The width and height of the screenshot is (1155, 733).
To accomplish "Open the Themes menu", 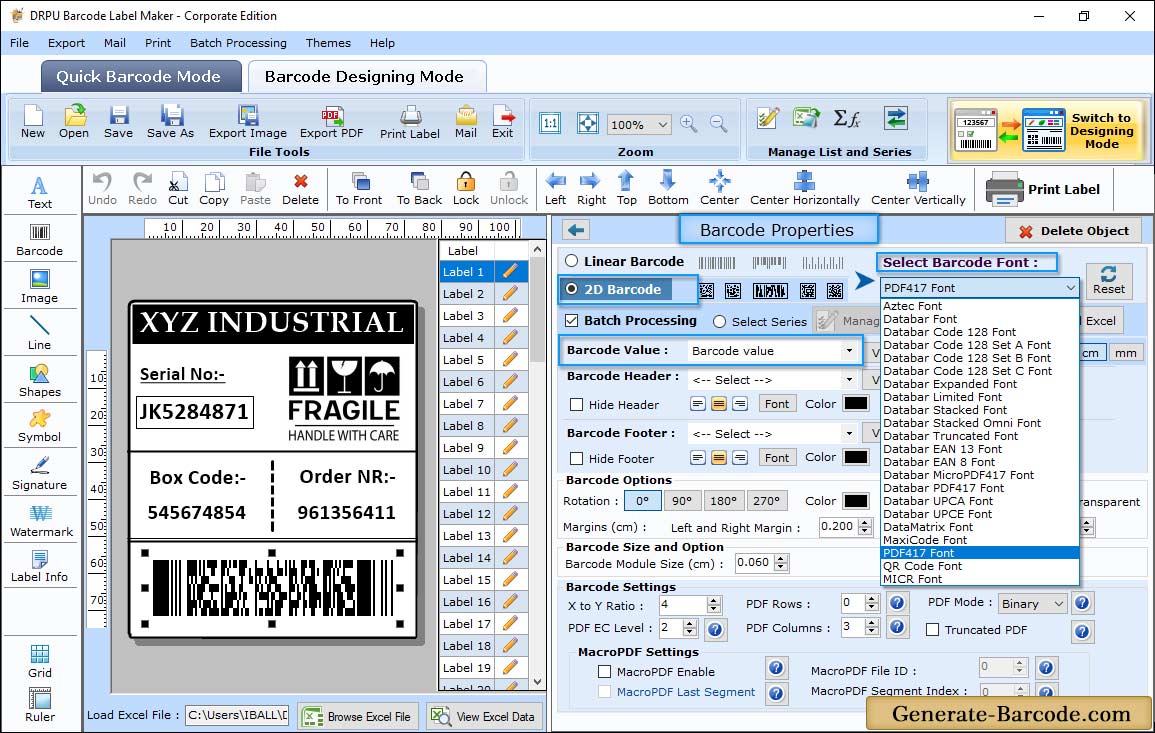I will click(328, 43).
